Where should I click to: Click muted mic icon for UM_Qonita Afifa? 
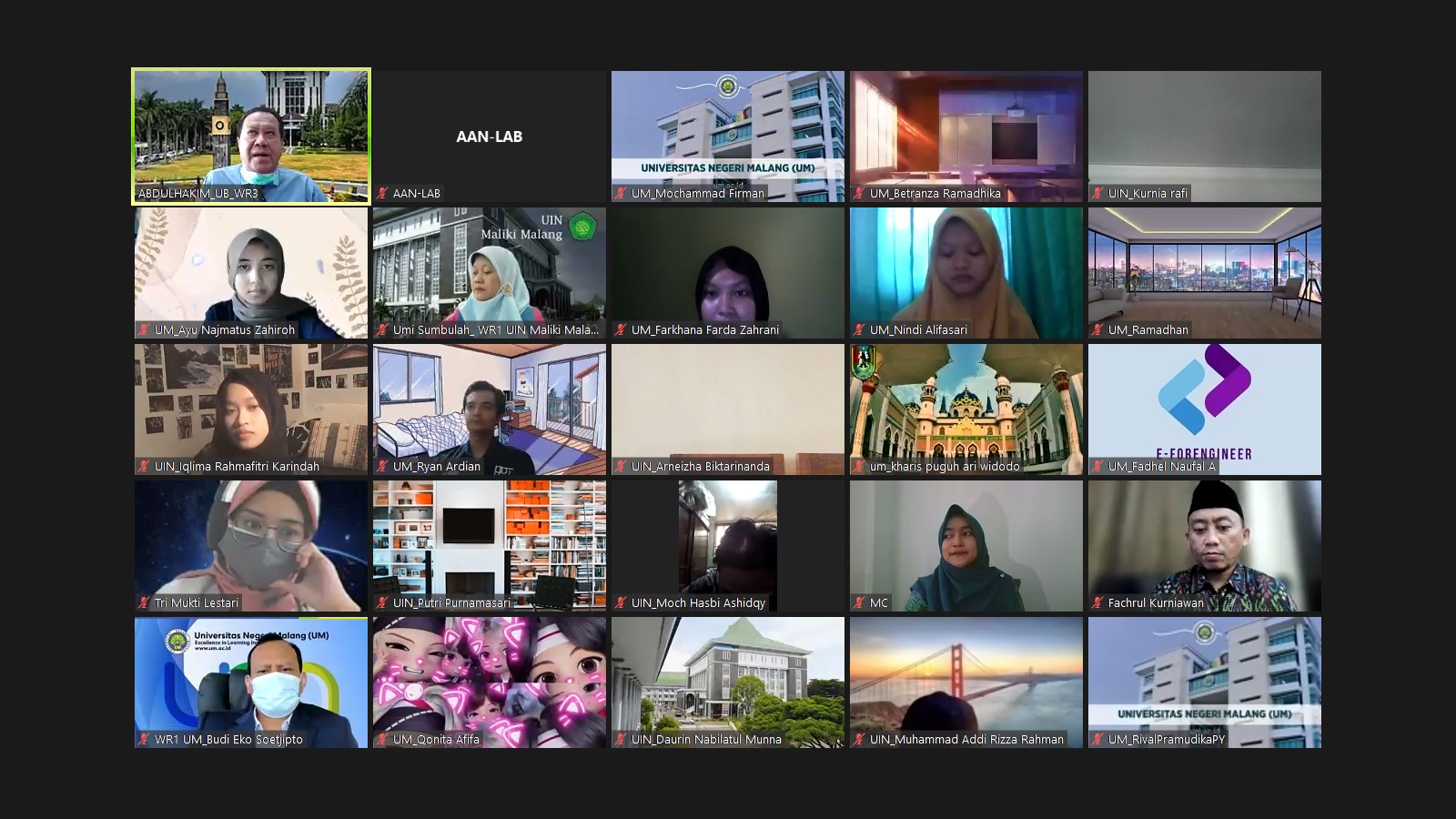pos(383,740)
